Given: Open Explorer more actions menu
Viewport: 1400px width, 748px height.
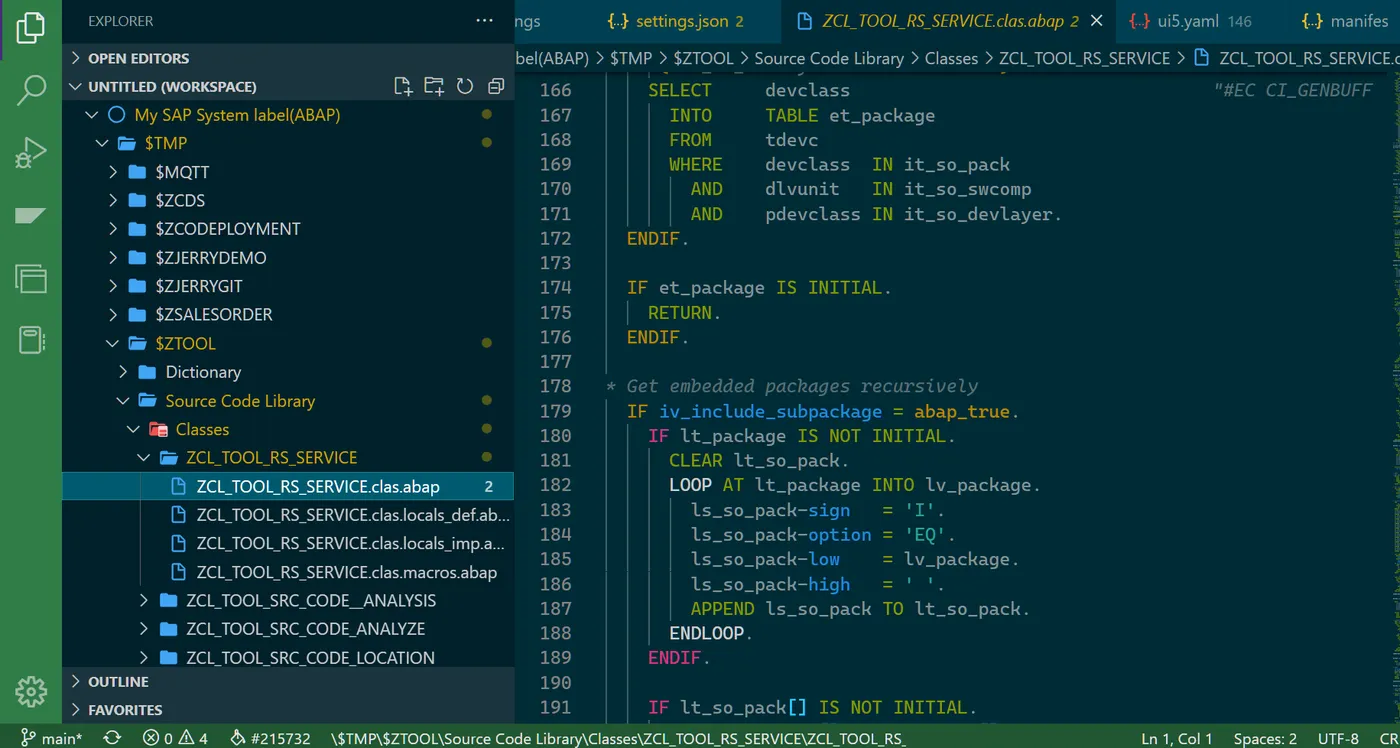Looking at the screenshot, I should pos(485,21).
